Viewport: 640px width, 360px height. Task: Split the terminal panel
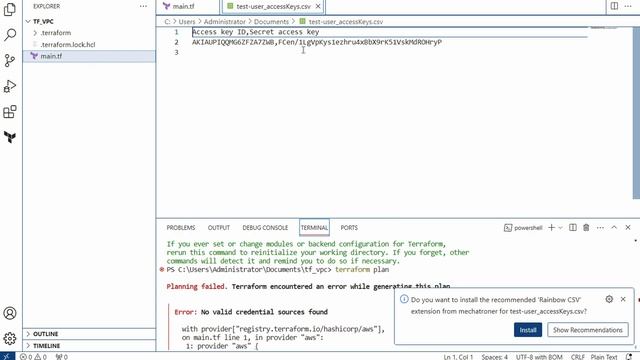573,227
